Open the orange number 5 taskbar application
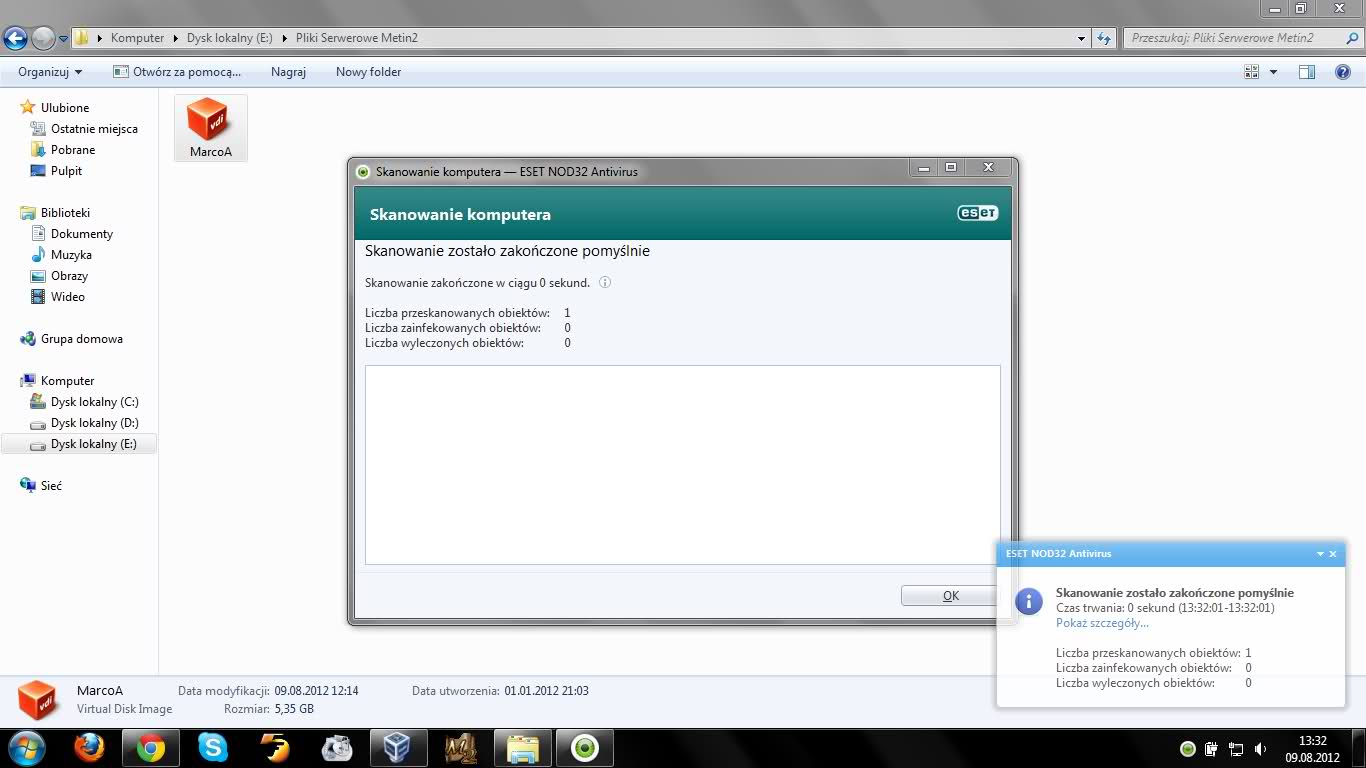1366x768 pixels. pos(274,747)
